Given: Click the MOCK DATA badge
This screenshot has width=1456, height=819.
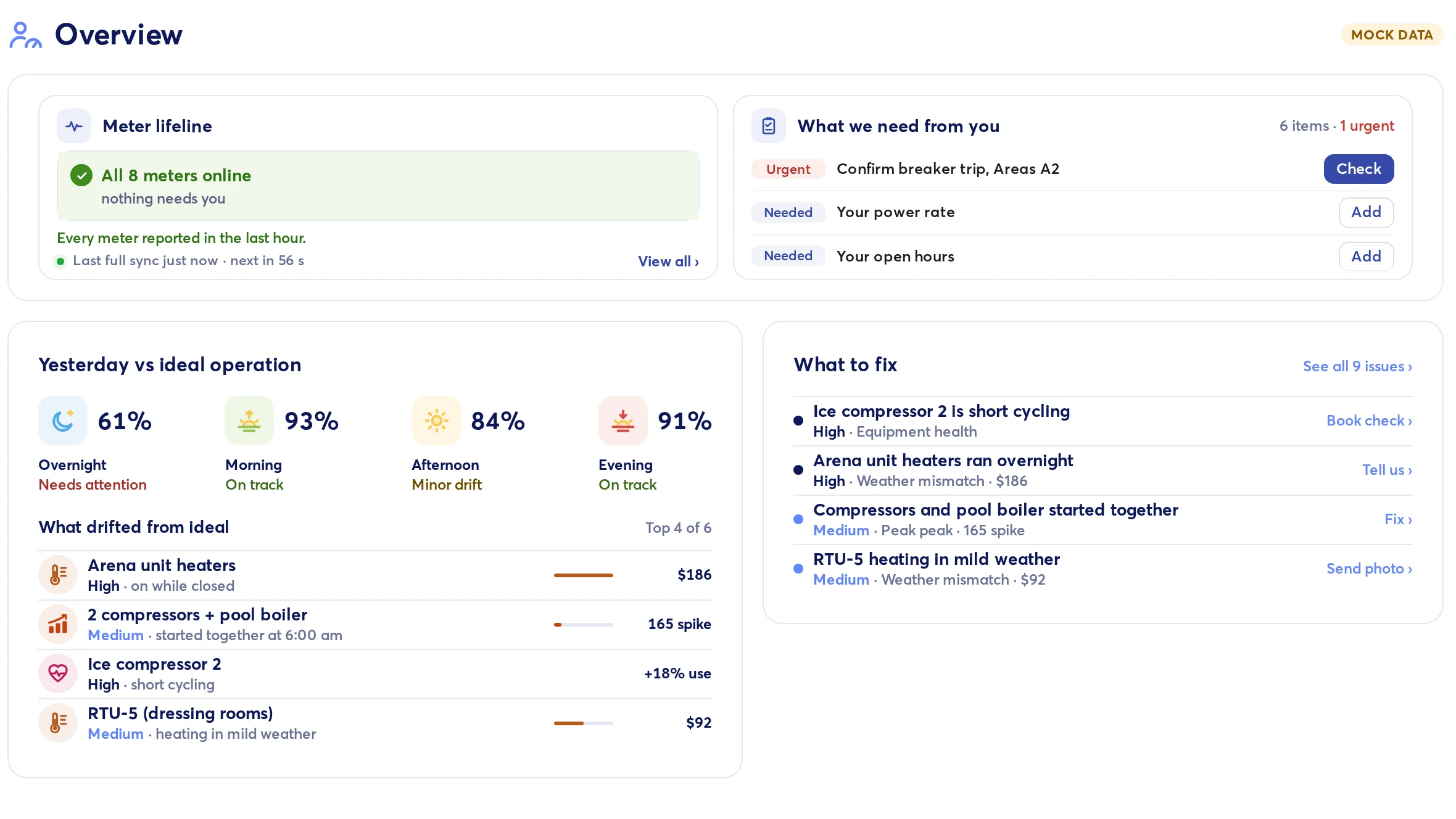Looking at the screenshot, I should pyautogui.click(x=1392, y=35).
